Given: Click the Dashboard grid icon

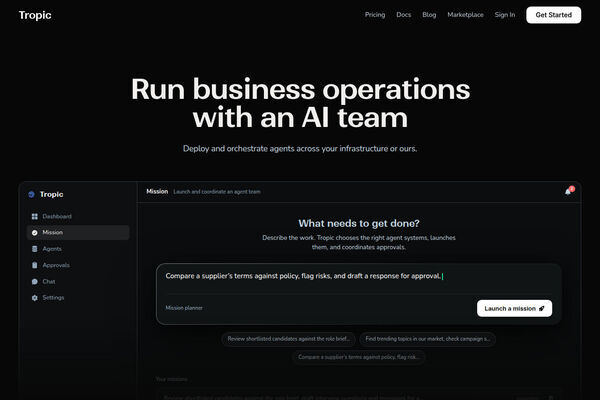Looking at the screenshot, I should click(x=34, y=217).
